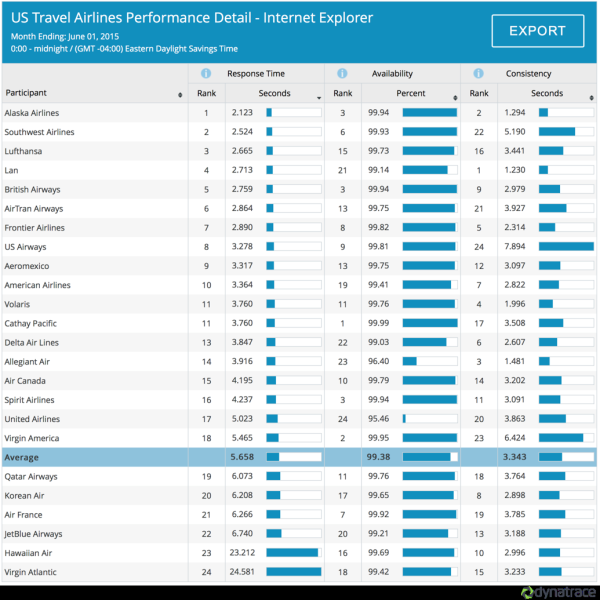Sort Consistency Seconds column arrow
The image size is (600, 600).
(x=591, y=98)
